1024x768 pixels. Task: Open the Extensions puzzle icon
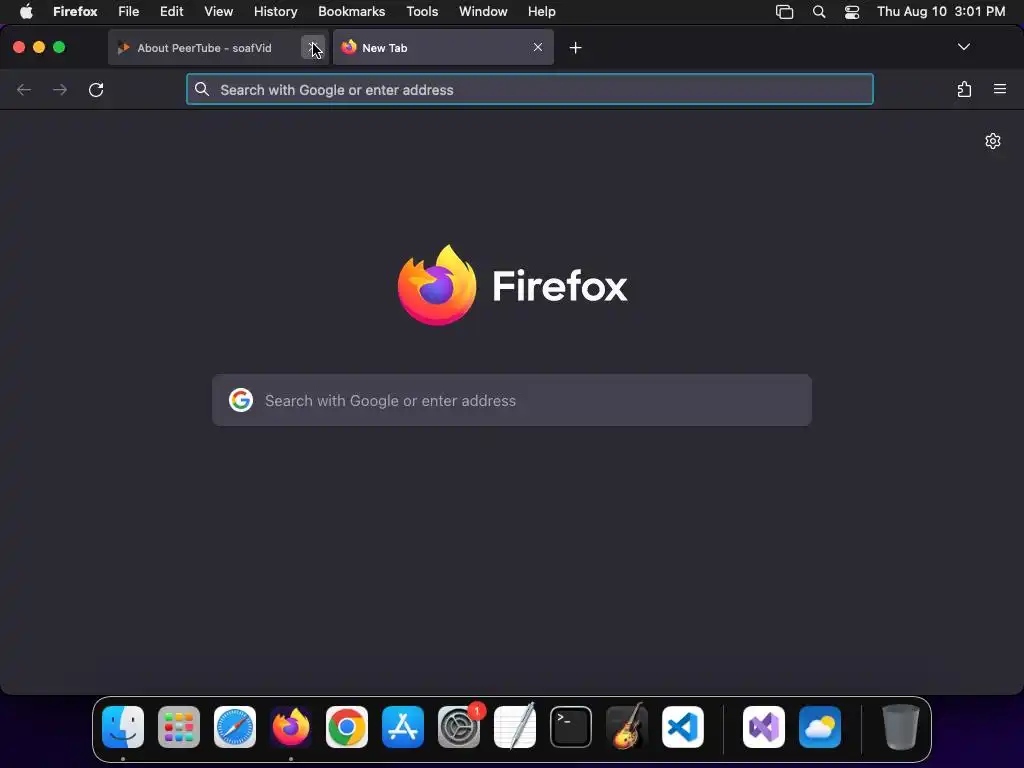click(x=964, y=89)
